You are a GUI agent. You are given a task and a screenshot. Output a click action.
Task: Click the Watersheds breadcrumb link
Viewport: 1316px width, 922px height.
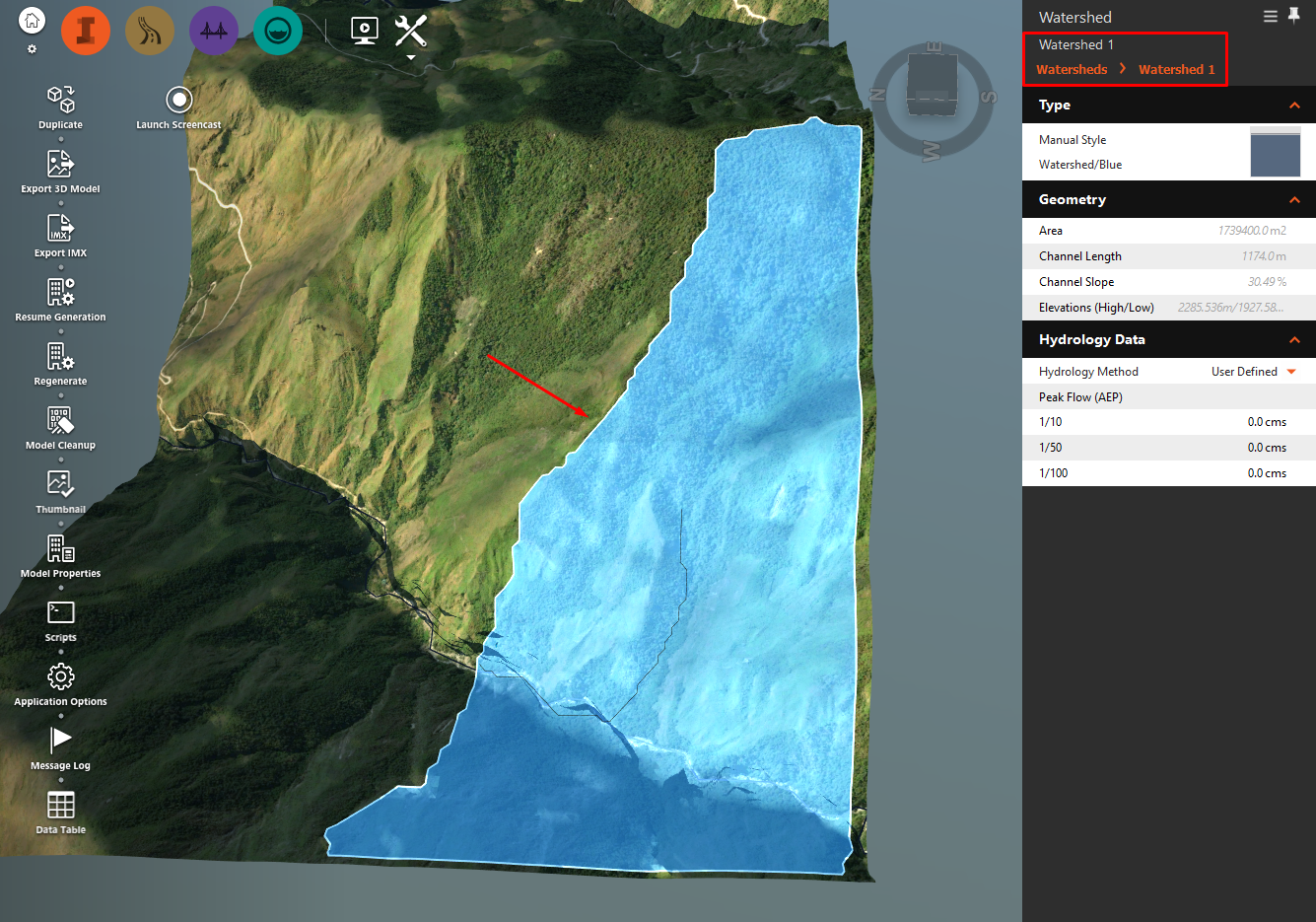(1072, 69)
